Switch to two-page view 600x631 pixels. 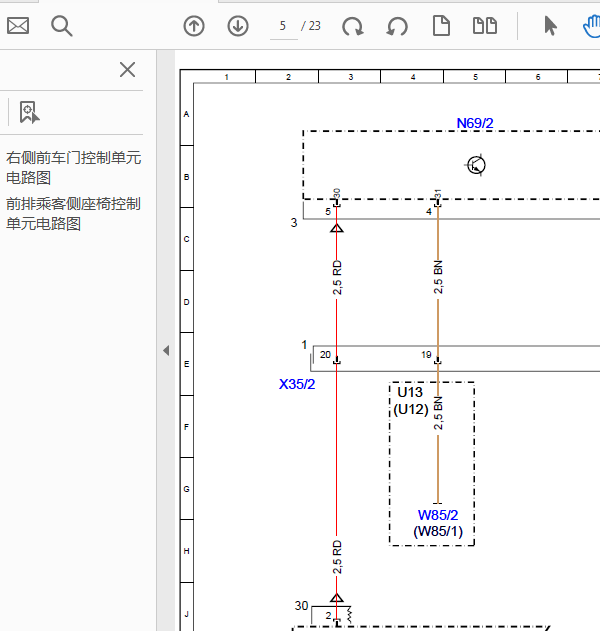pyautogui.click(x=485, y=26)
